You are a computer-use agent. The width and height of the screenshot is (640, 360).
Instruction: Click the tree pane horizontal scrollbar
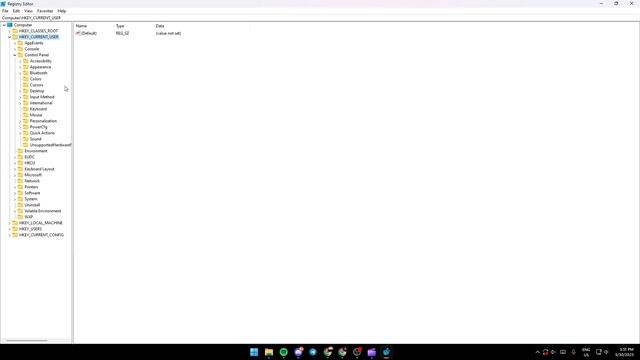[27, 340]
